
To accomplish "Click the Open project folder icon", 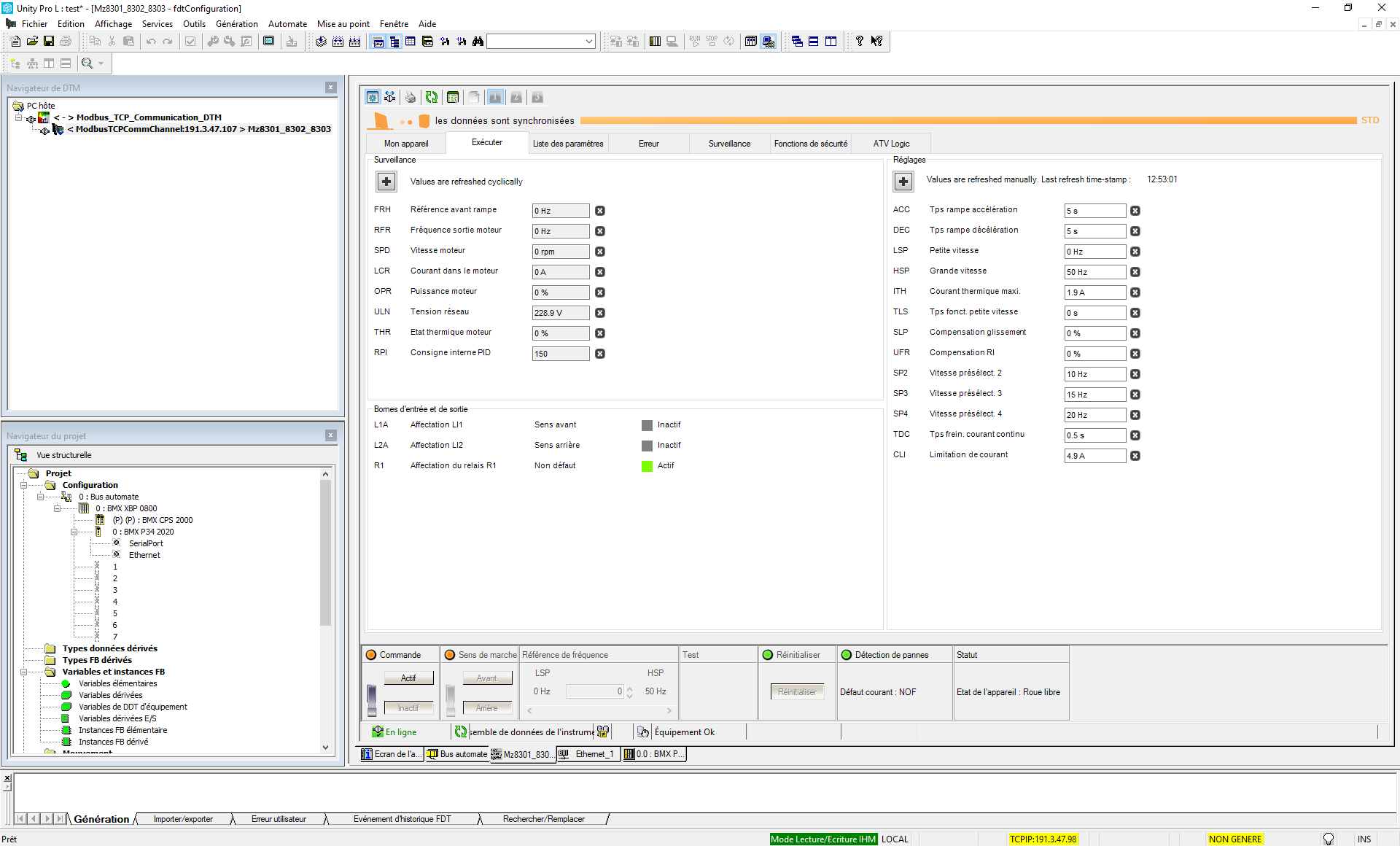I will pyautogui.click(x=32, y=42).
